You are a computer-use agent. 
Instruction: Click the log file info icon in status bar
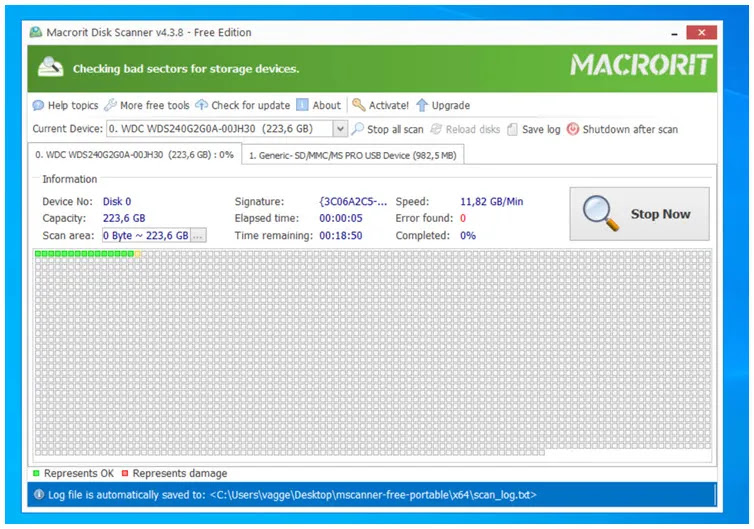(x=39, y=494)
